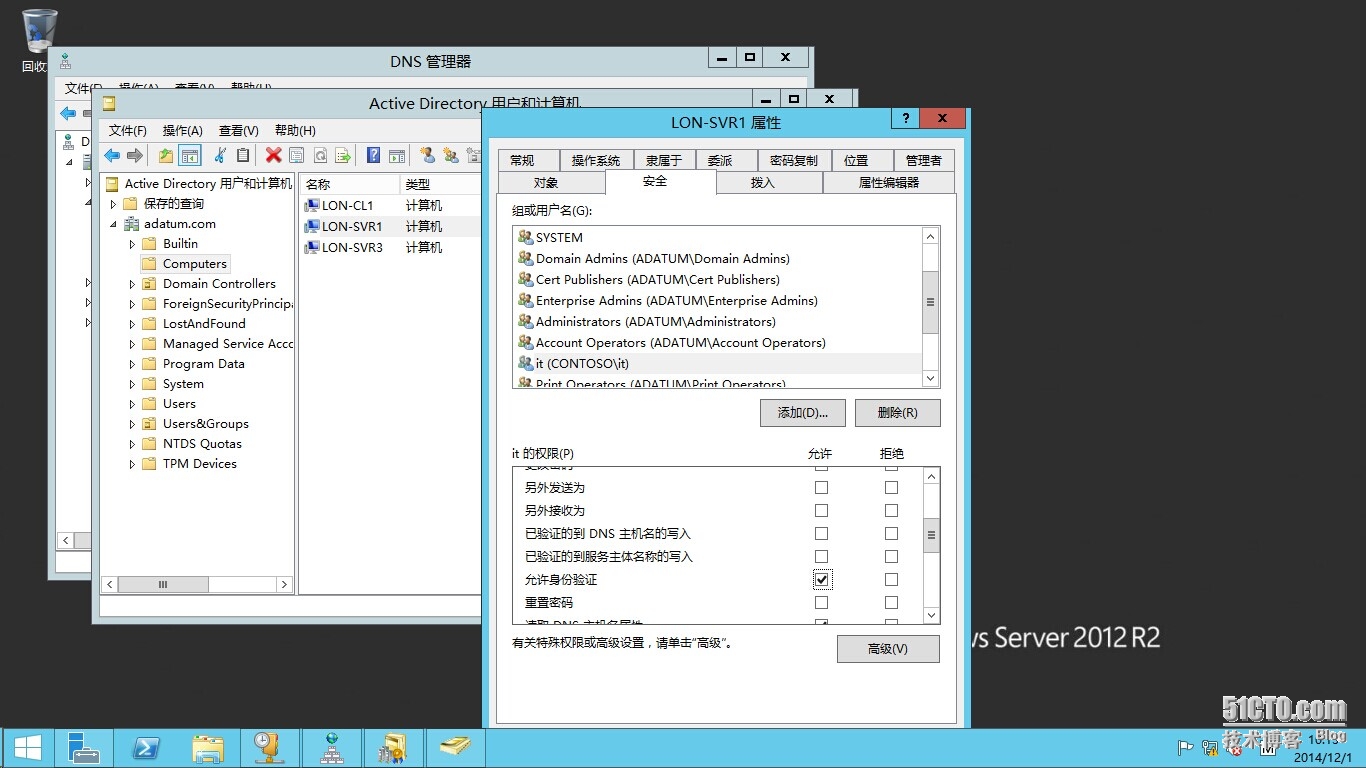Screen dimensions: 1366x768
Task: Click the 添加(D)... button
Action: 803,413
